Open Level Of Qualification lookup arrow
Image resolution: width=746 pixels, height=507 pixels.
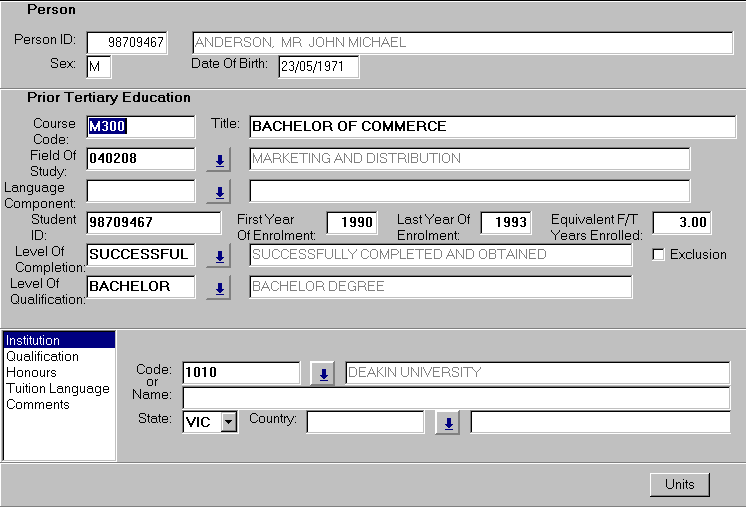click(218, 289)
